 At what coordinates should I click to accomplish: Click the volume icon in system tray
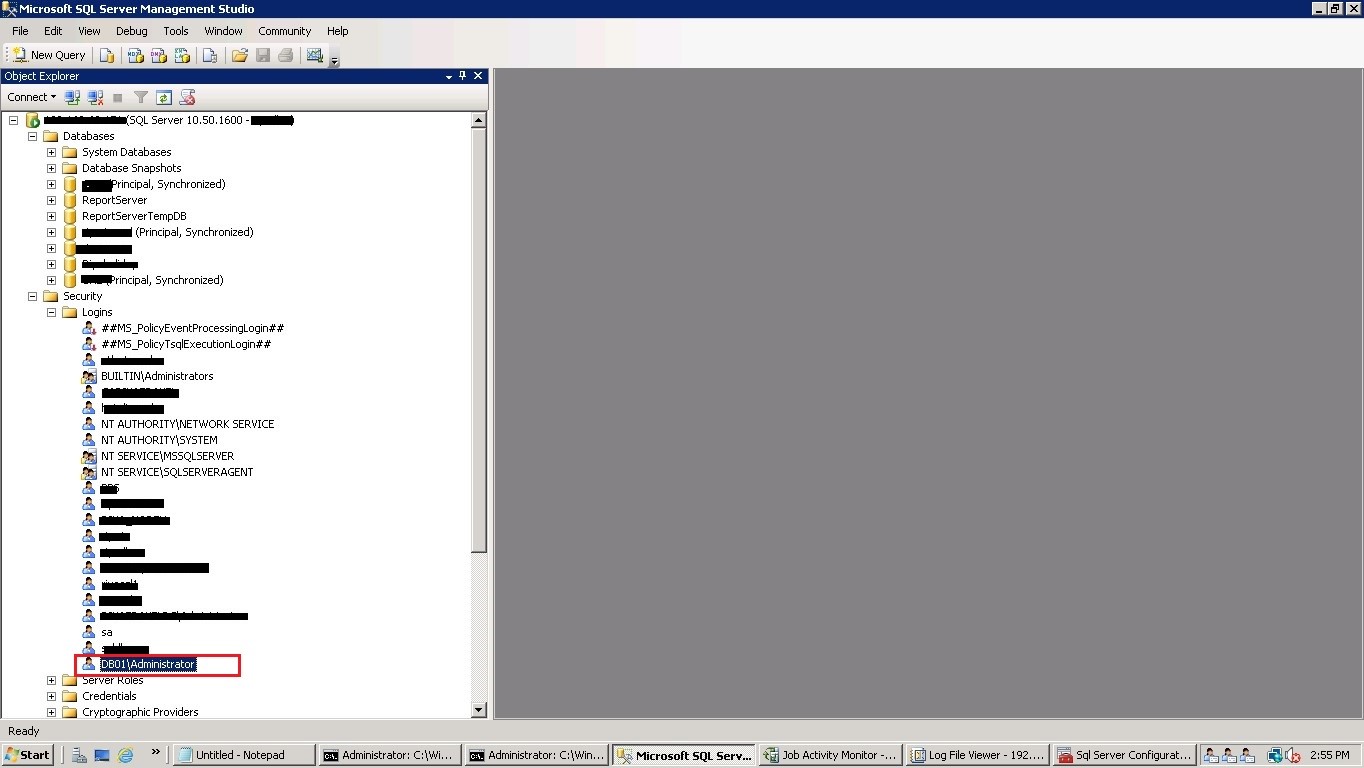point(1293,755)
